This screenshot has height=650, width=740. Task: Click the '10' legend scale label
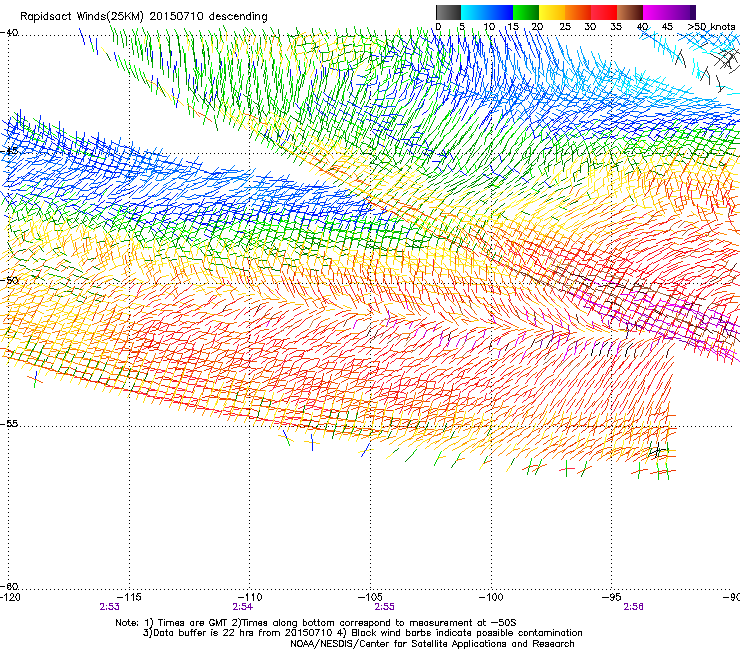pos(489,26)
